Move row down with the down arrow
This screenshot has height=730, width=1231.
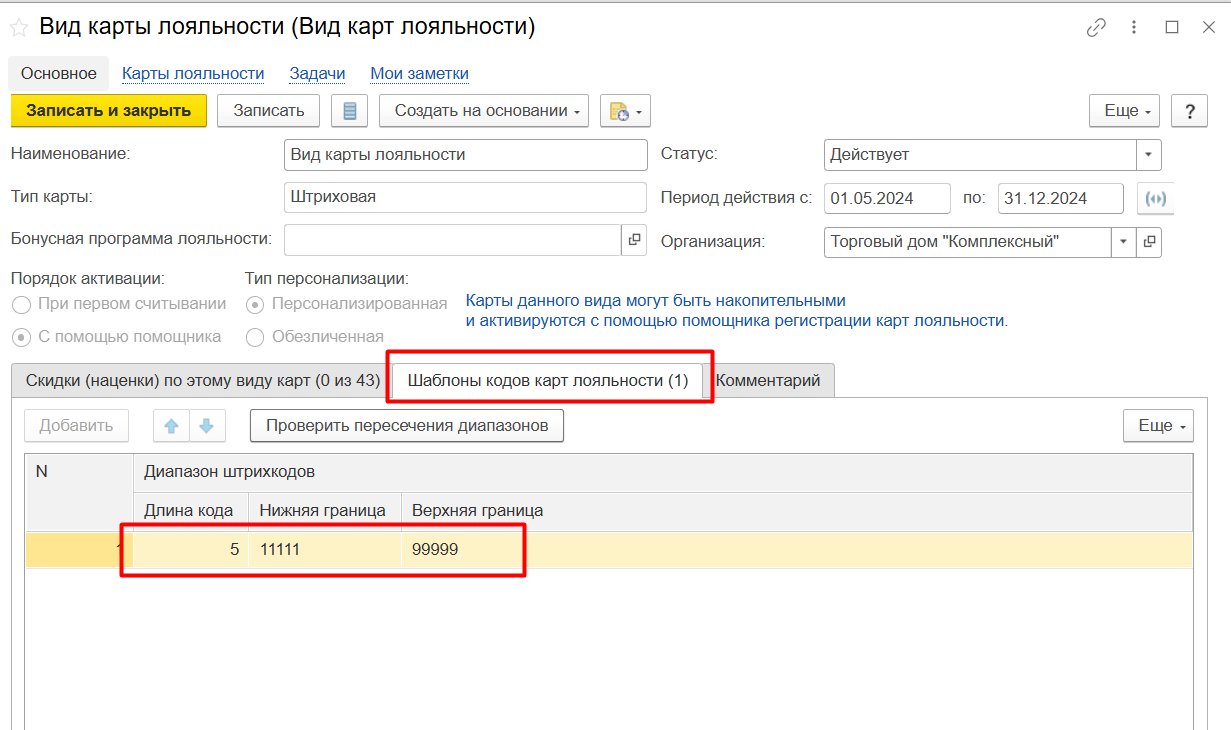[207, 426]
